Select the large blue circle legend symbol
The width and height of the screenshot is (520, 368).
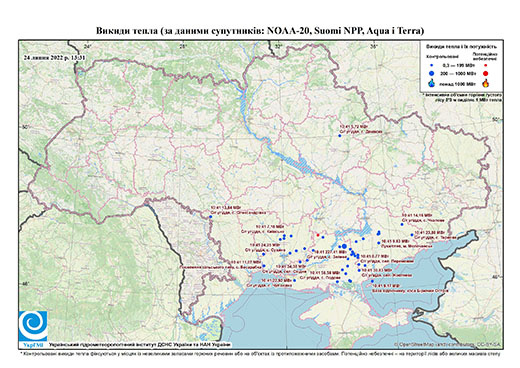tap(432, 73)
